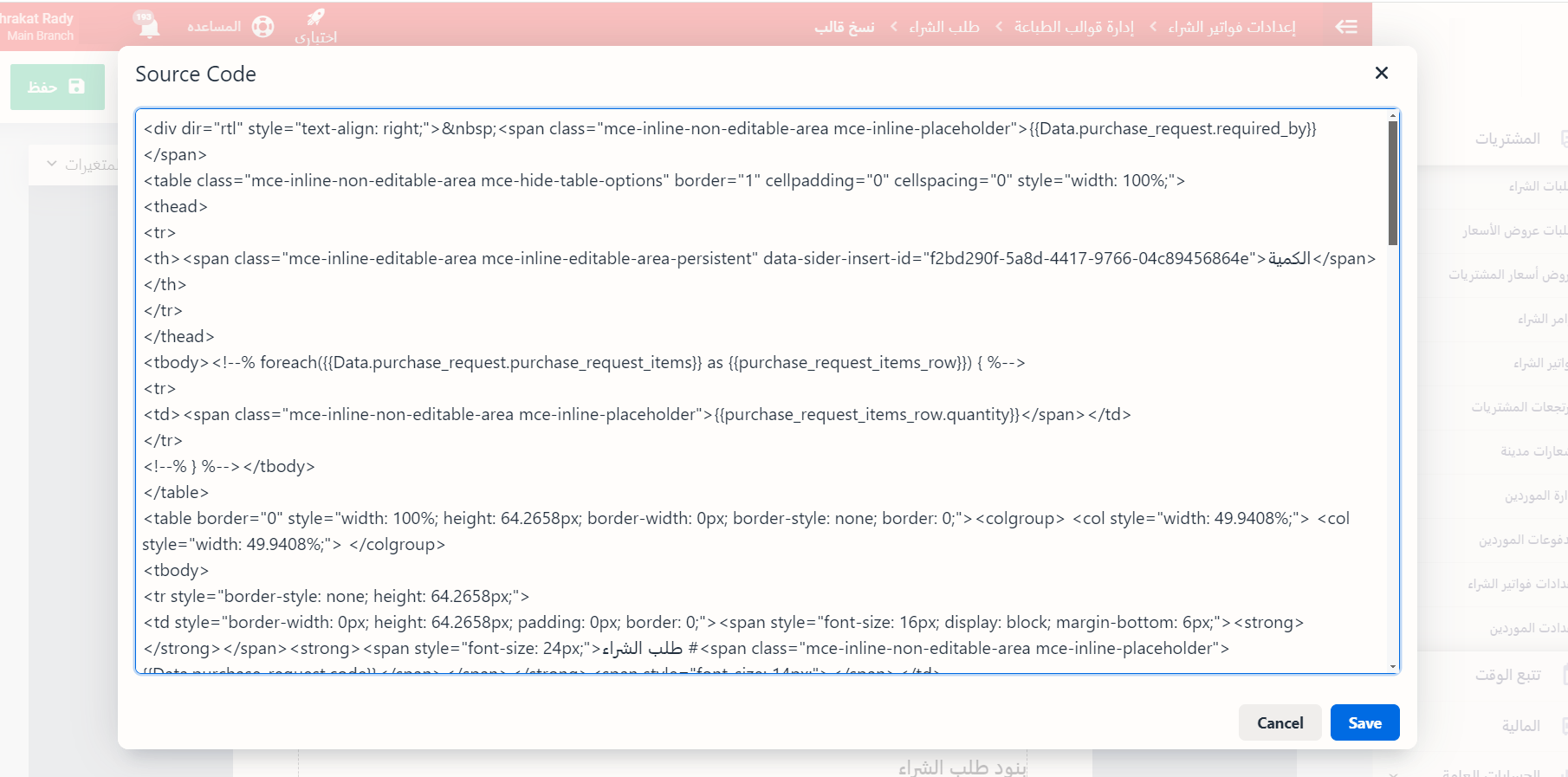This screenshot has width=1568, height=777.
Task: Click the floppy disk icon on green button
Action: pyautogui.click(x=77, y=87)
